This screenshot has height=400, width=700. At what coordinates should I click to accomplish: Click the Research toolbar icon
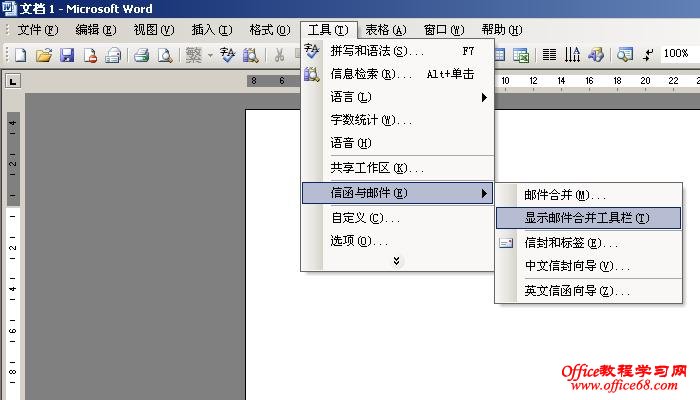250,55
